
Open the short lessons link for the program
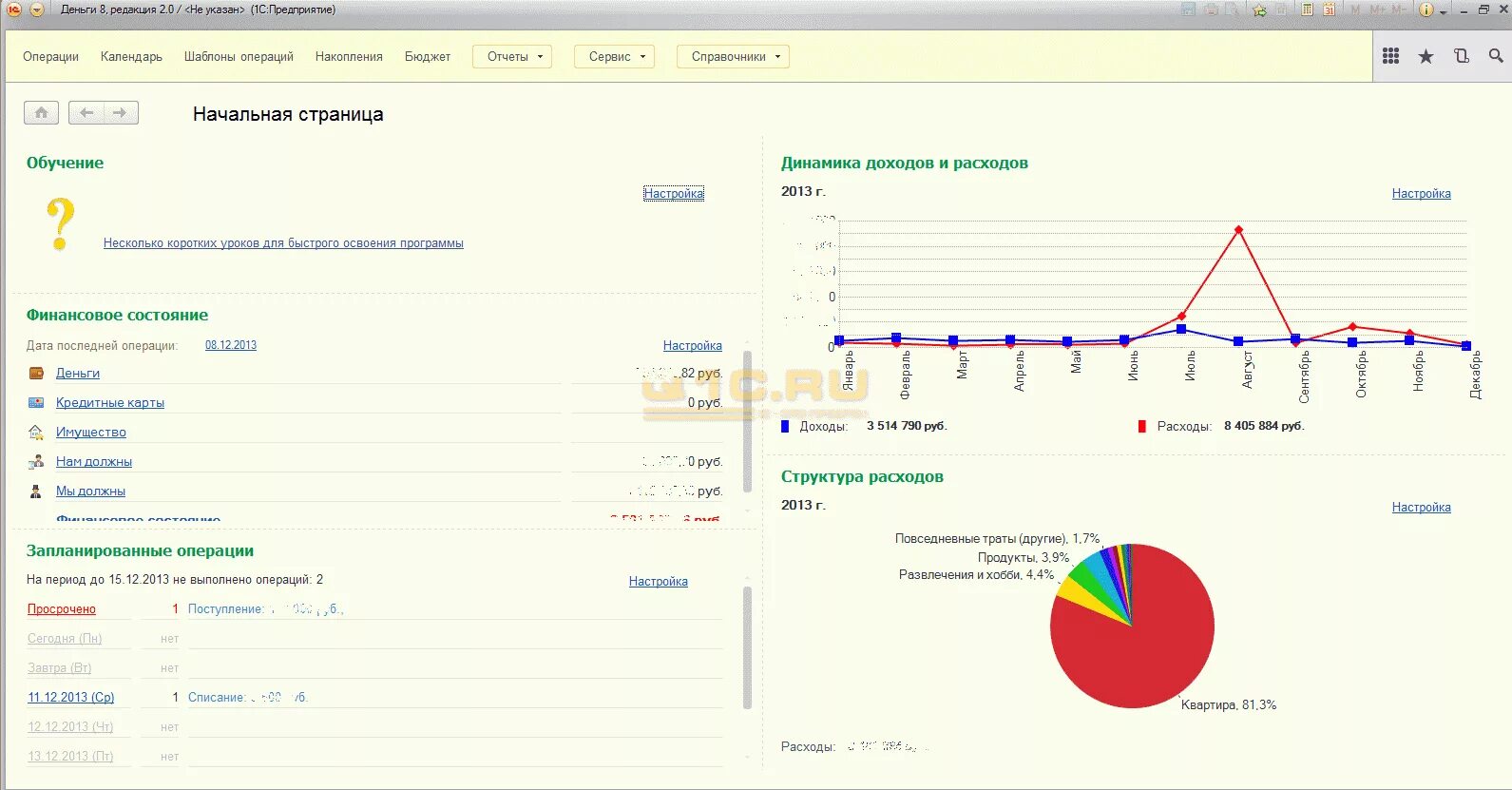click(x=283, y=243)
